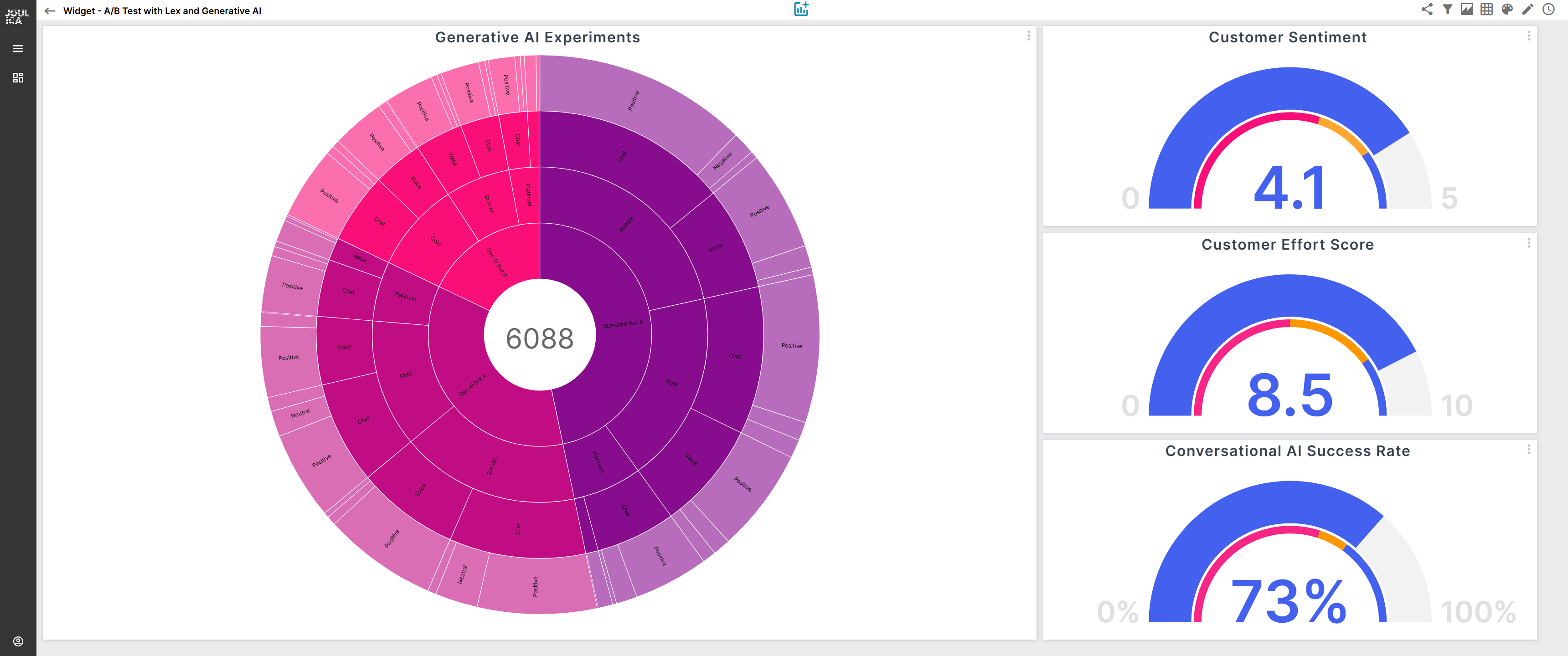Click the share icon in the toolbar
1568x656 pixels.
[x=1427, y=9]
